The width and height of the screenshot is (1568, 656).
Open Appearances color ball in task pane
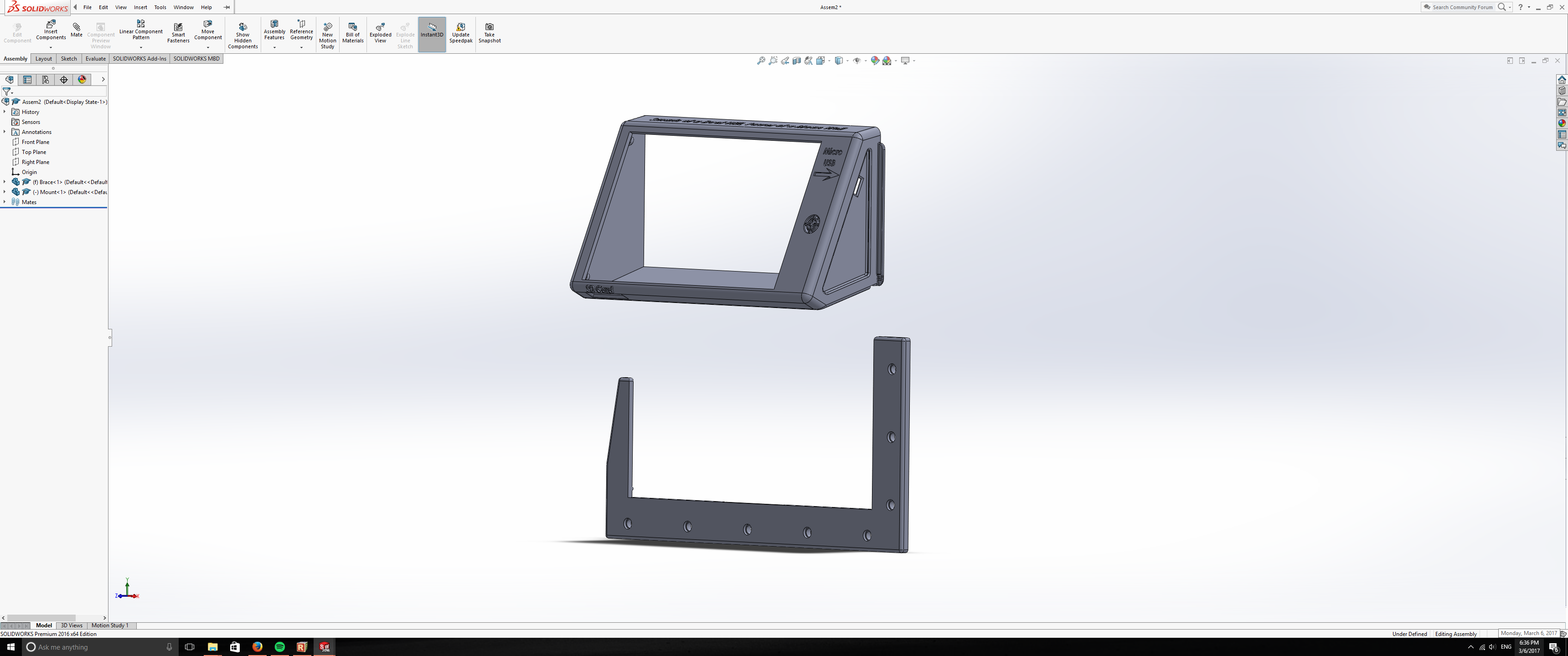[1562, 123]
